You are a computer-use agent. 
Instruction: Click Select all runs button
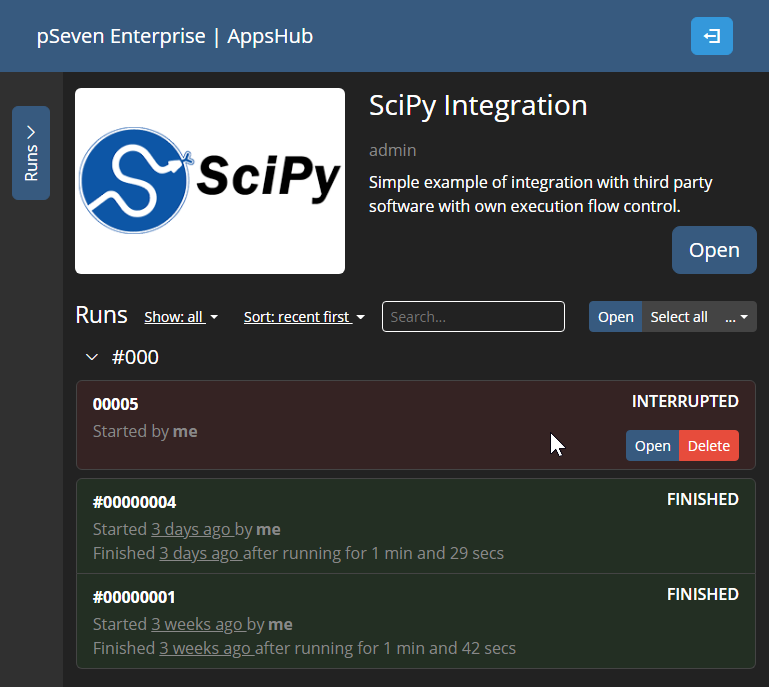click(x=678, y=317)
